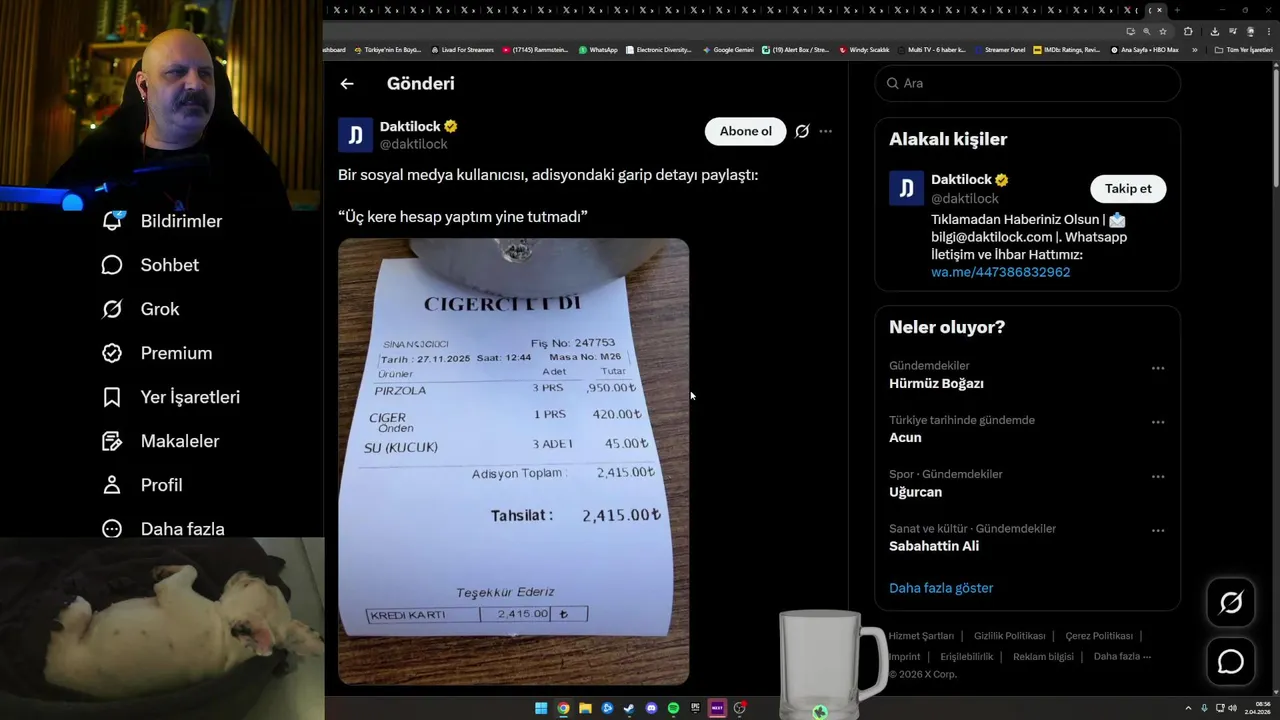Open Grok in the sidebar
1280x720 pixels.
(140, 309)
